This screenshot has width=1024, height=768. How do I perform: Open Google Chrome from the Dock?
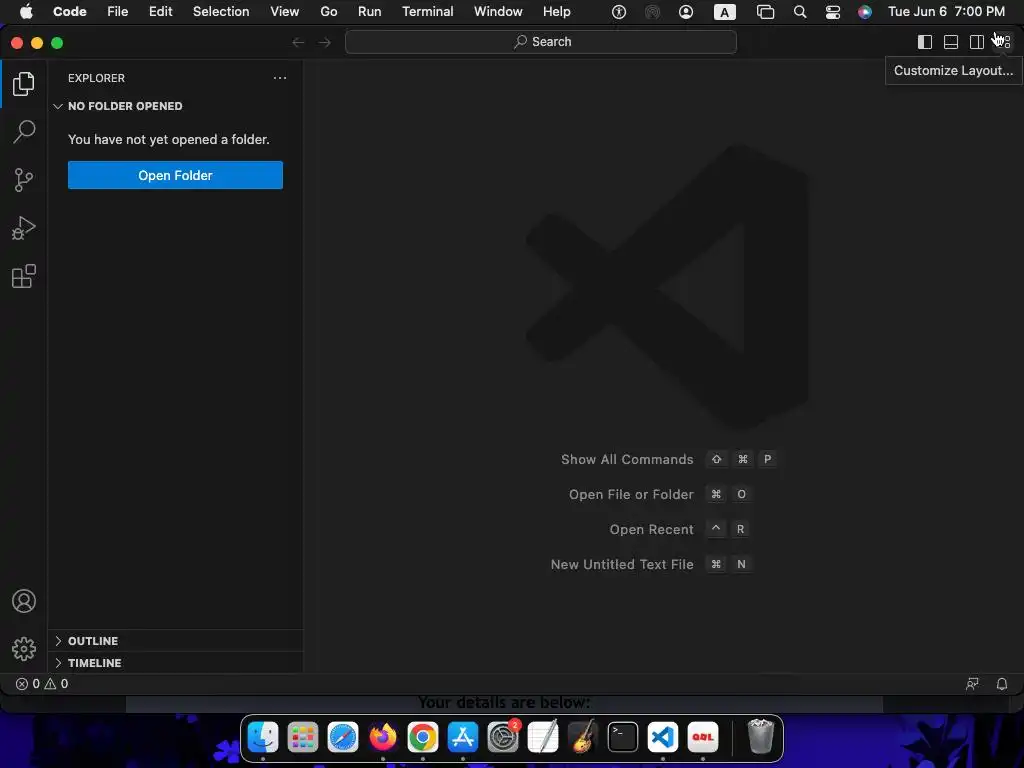click(x=423, y=737)
